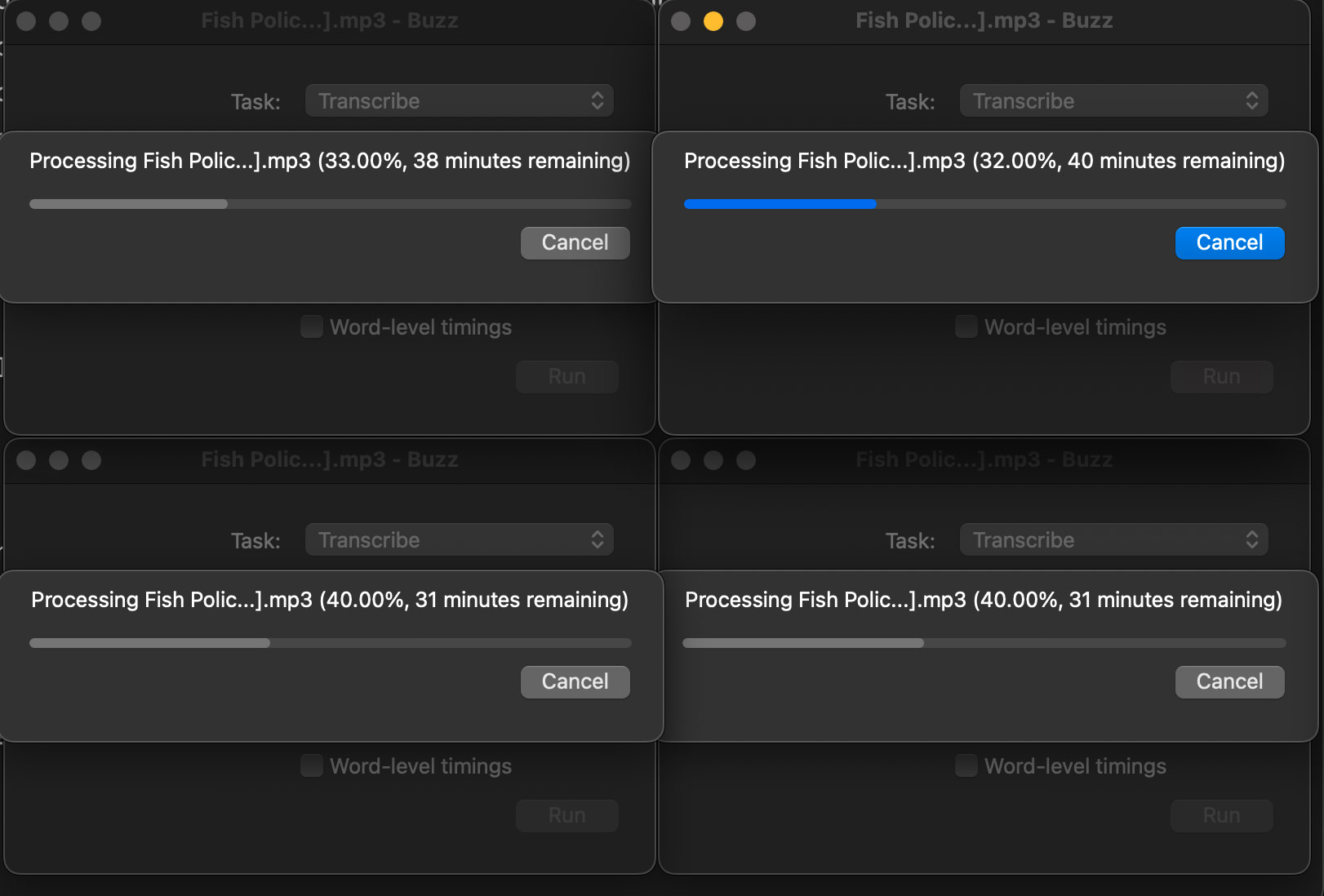Image resolution: width=1324 pixels, height=896 pixels.
Task: Cancel the 32.00% transcription with blue button
Action: [1229, 242]
